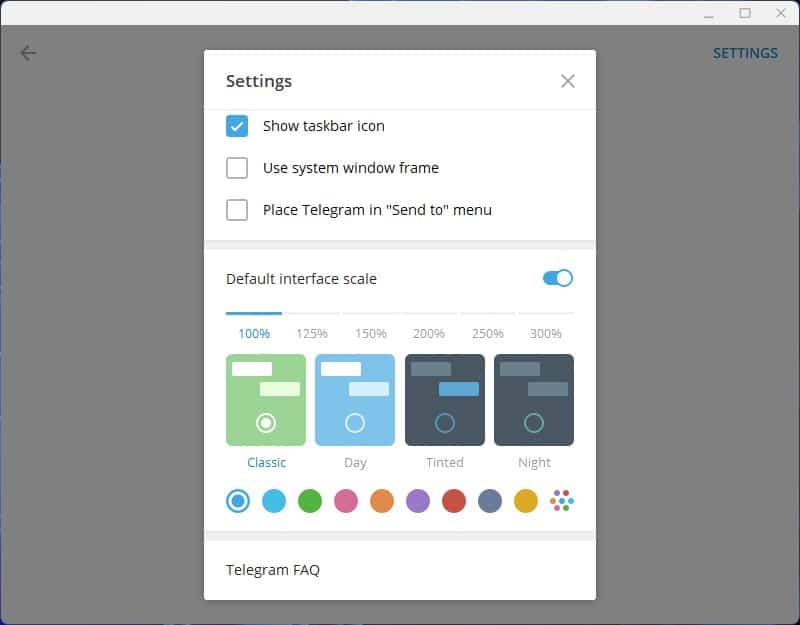The image size is (800, 625).
Task: Choose the 250% scale option
Action: click(487, 333)
